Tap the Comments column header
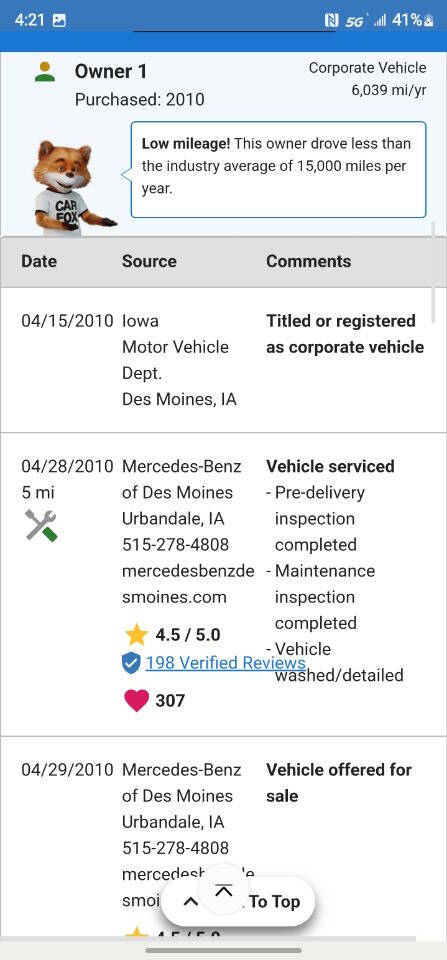 click(309, 261)
